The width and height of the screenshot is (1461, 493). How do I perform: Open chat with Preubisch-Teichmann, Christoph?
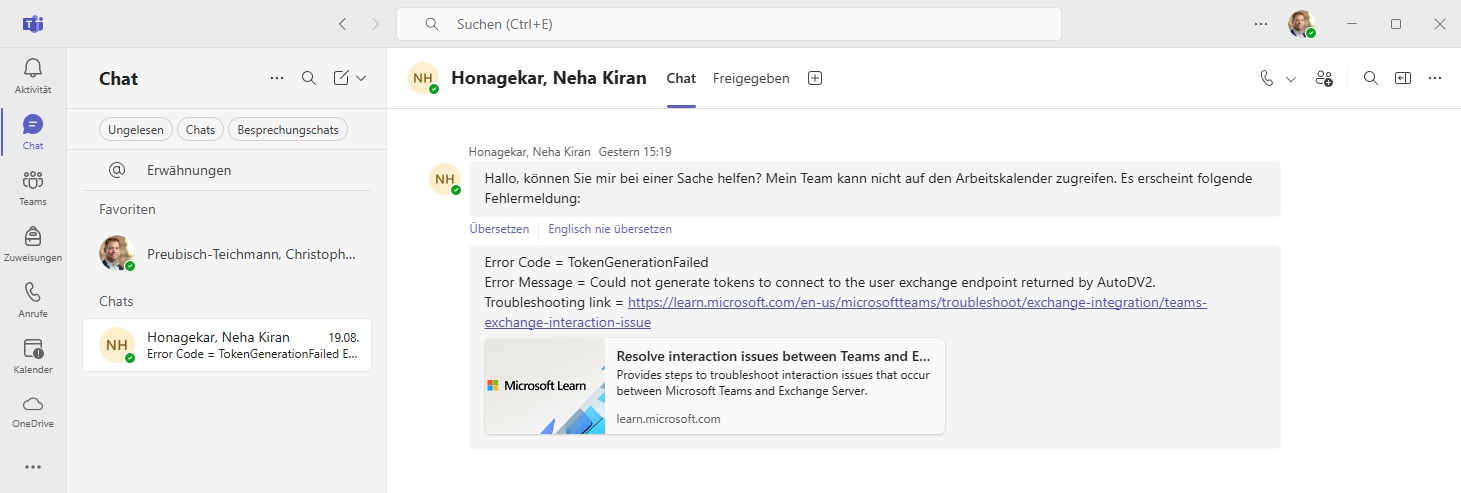(x=227, y=254)
